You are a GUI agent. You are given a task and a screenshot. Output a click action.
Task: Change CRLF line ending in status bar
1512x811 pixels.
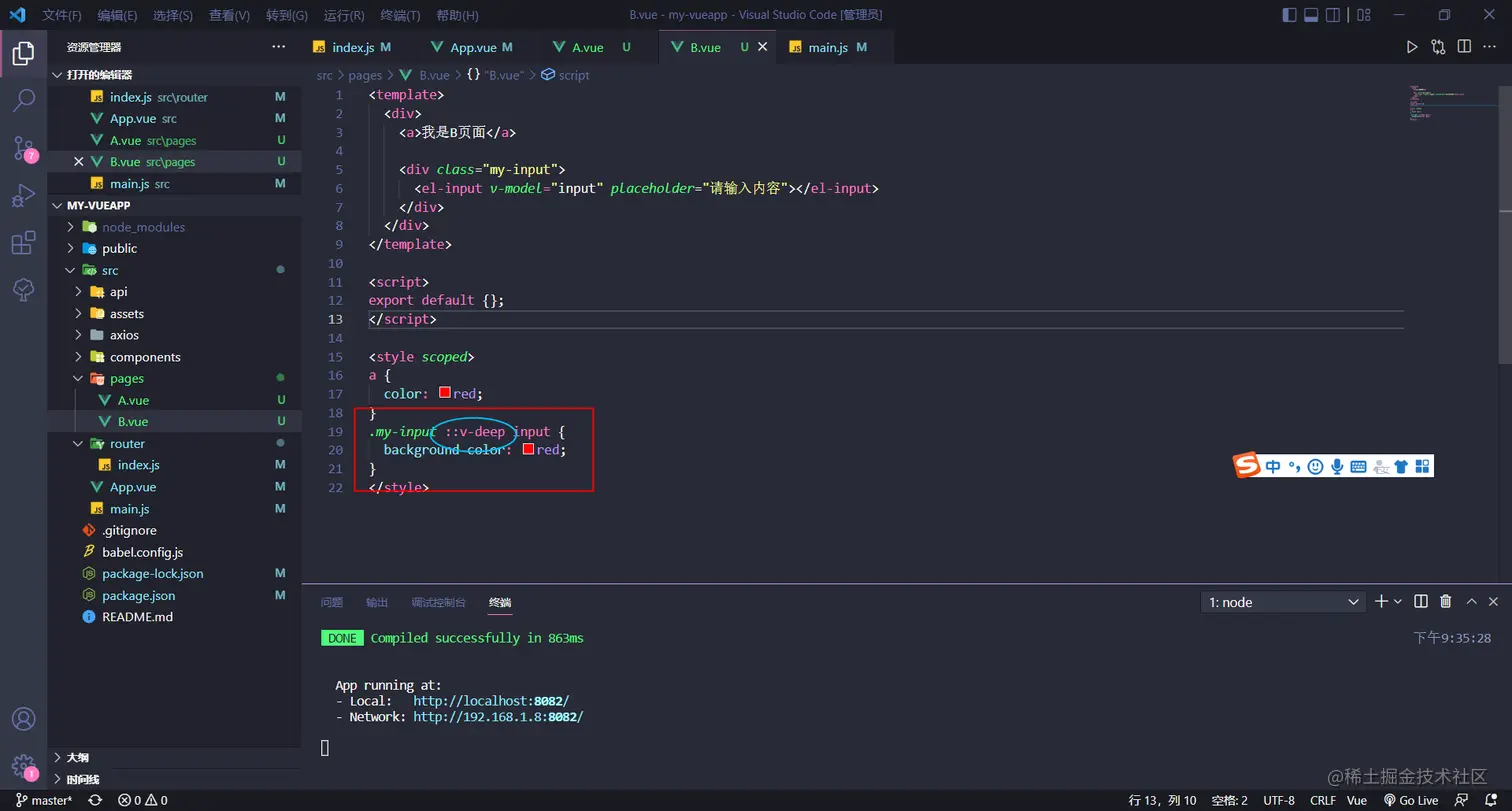1322,800
